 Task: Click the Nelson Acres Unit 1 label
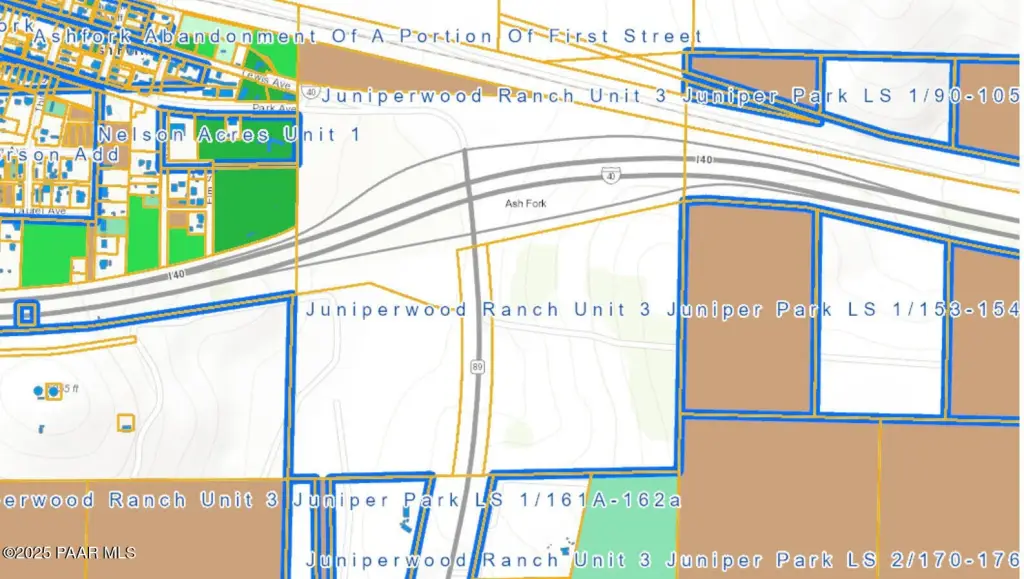229,134
